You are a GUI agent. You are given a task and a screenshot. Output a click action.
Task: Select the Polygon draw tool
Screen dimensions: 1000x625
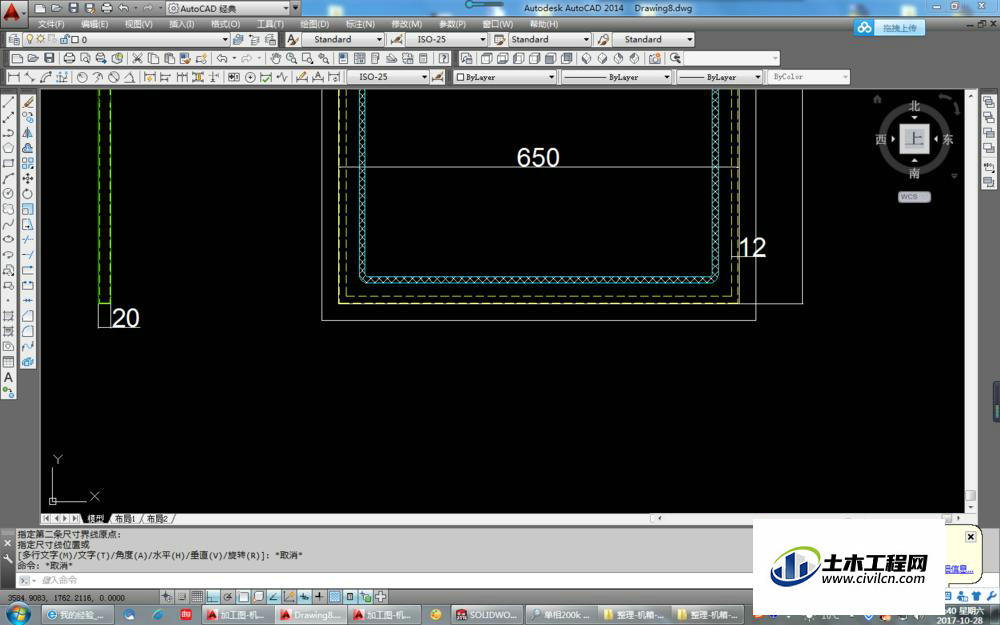point(8,148)
